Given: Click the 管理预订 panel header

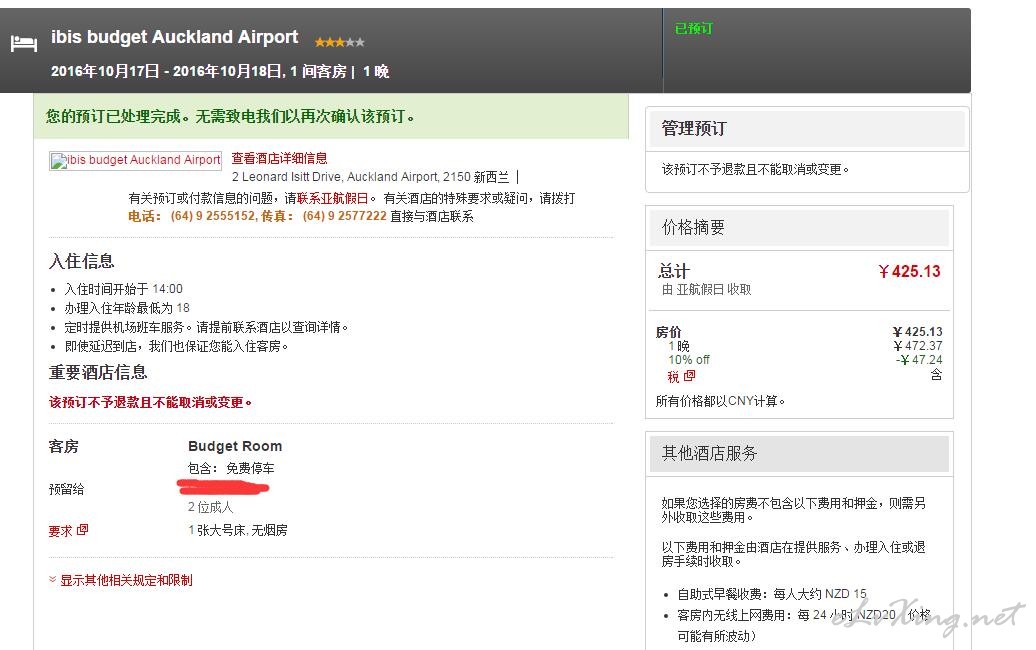Looking at the screenshot, I should click(807, 129).
